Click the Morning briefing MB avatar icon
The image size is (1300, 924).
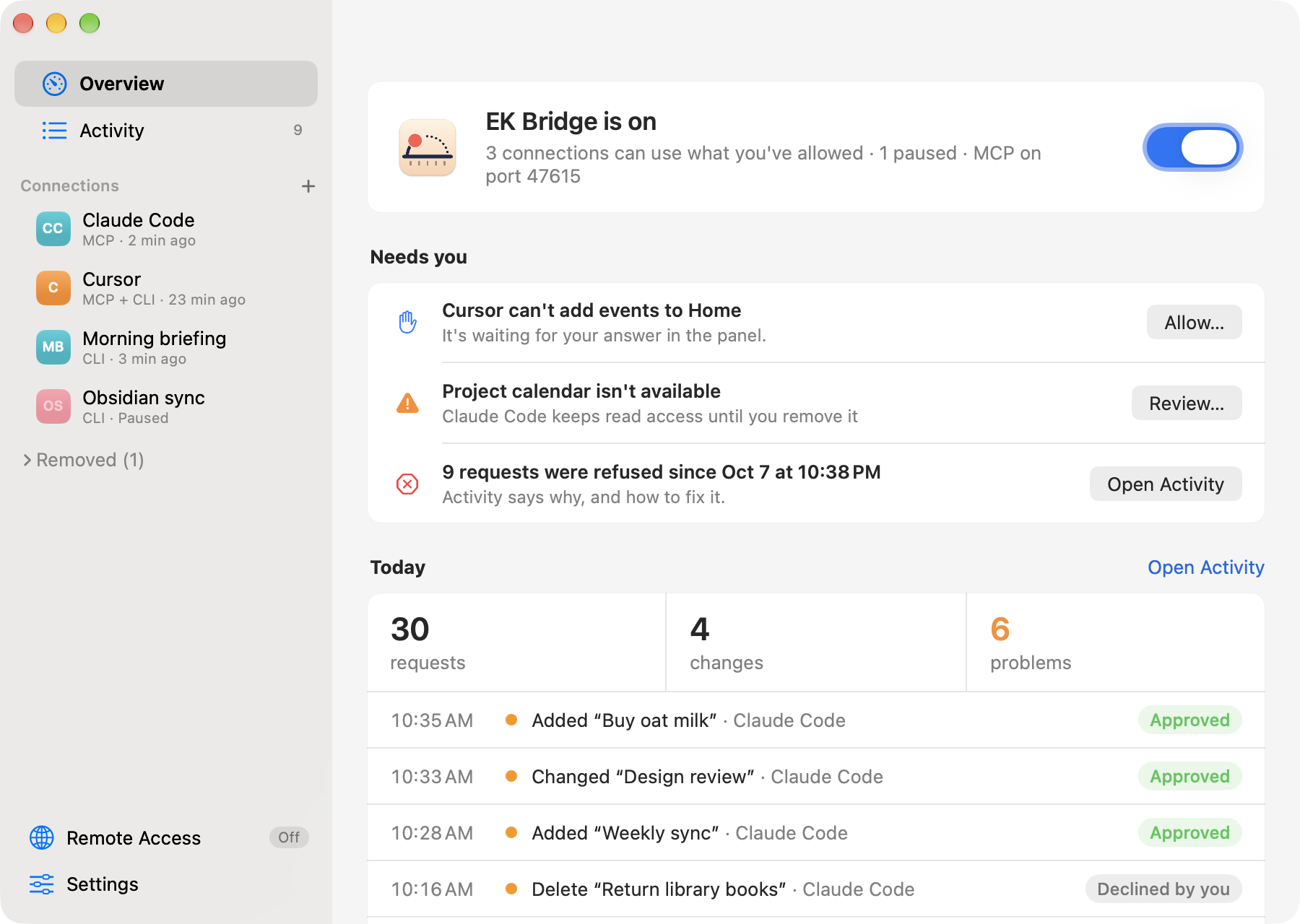(x=53, y=347)
